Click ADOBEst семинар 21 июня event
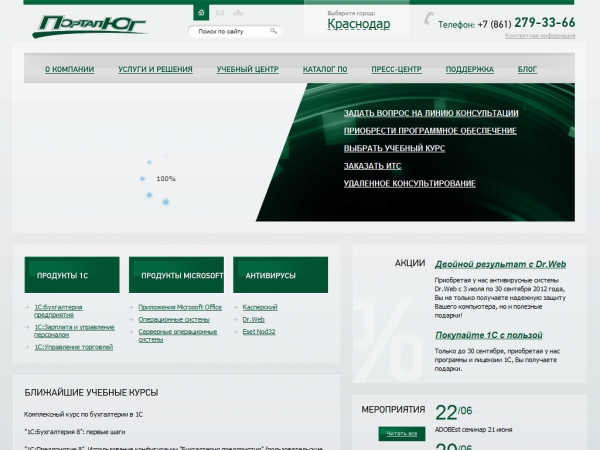 [x=473, y=430]
